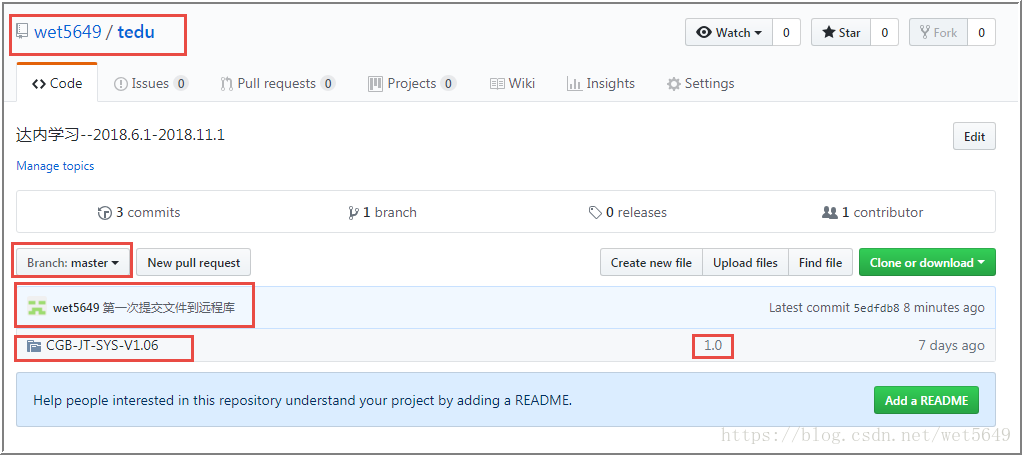Click the watchers count next to Watch

tap(786, 33)
